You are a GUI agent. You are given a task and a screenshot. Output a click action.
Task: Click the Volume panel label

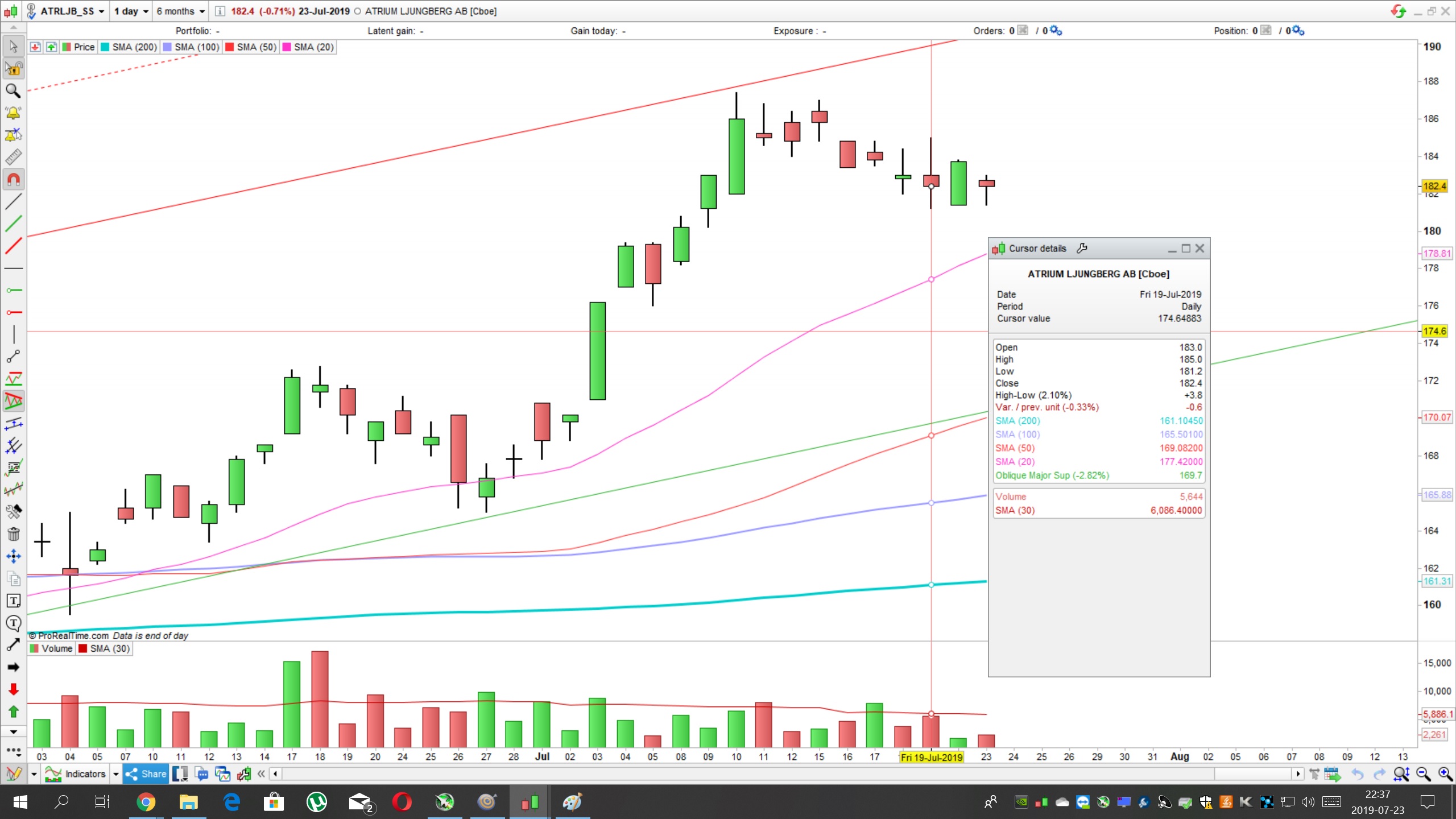56,648
